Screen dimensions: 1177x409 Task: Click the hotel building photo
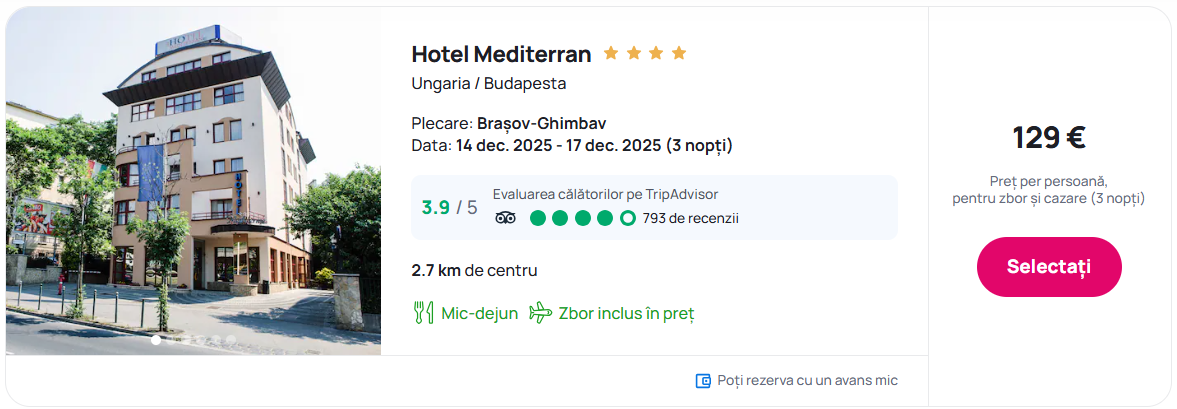(193, 180)
